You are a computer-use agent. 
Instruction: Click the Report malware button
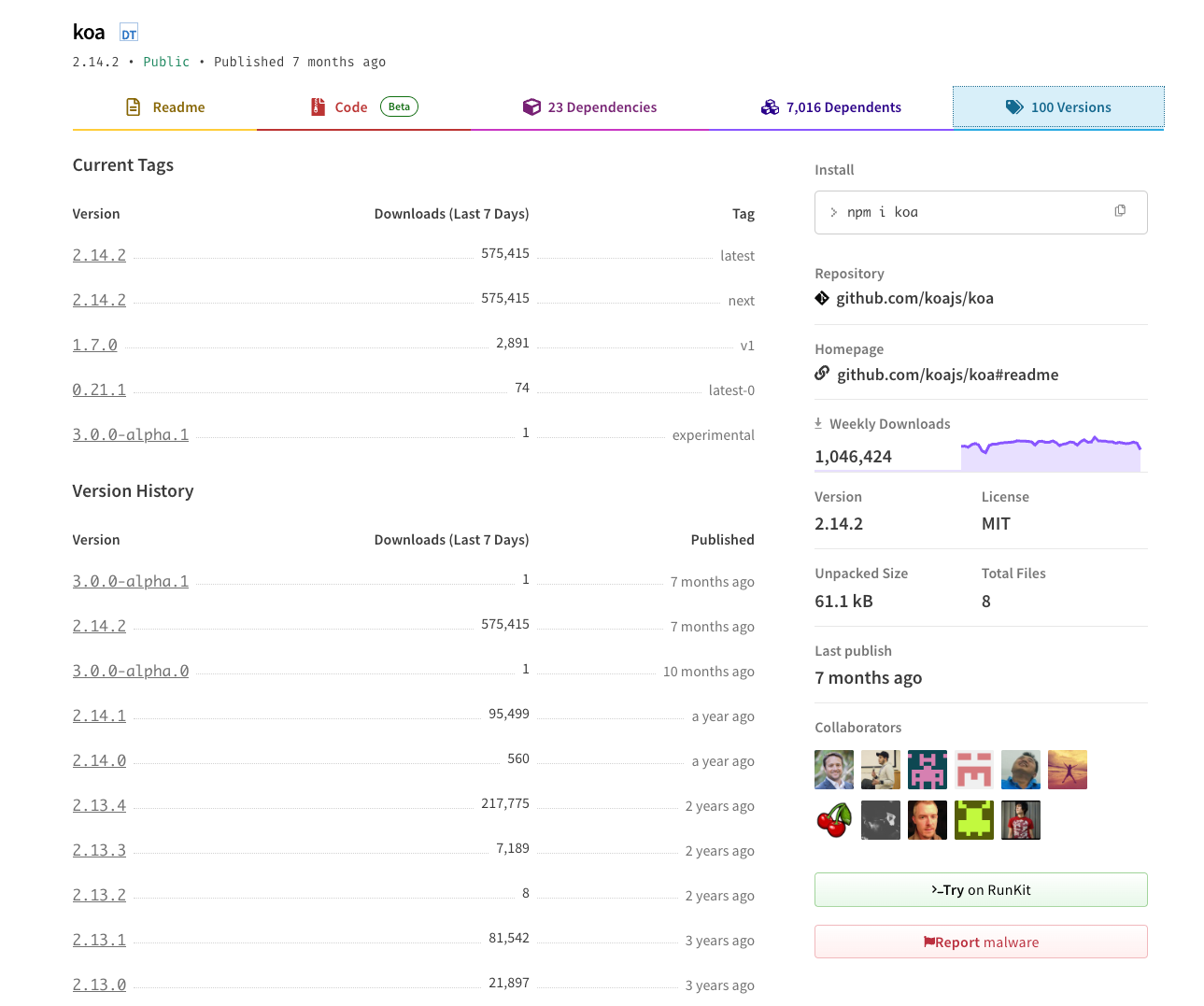pos(981,942)
